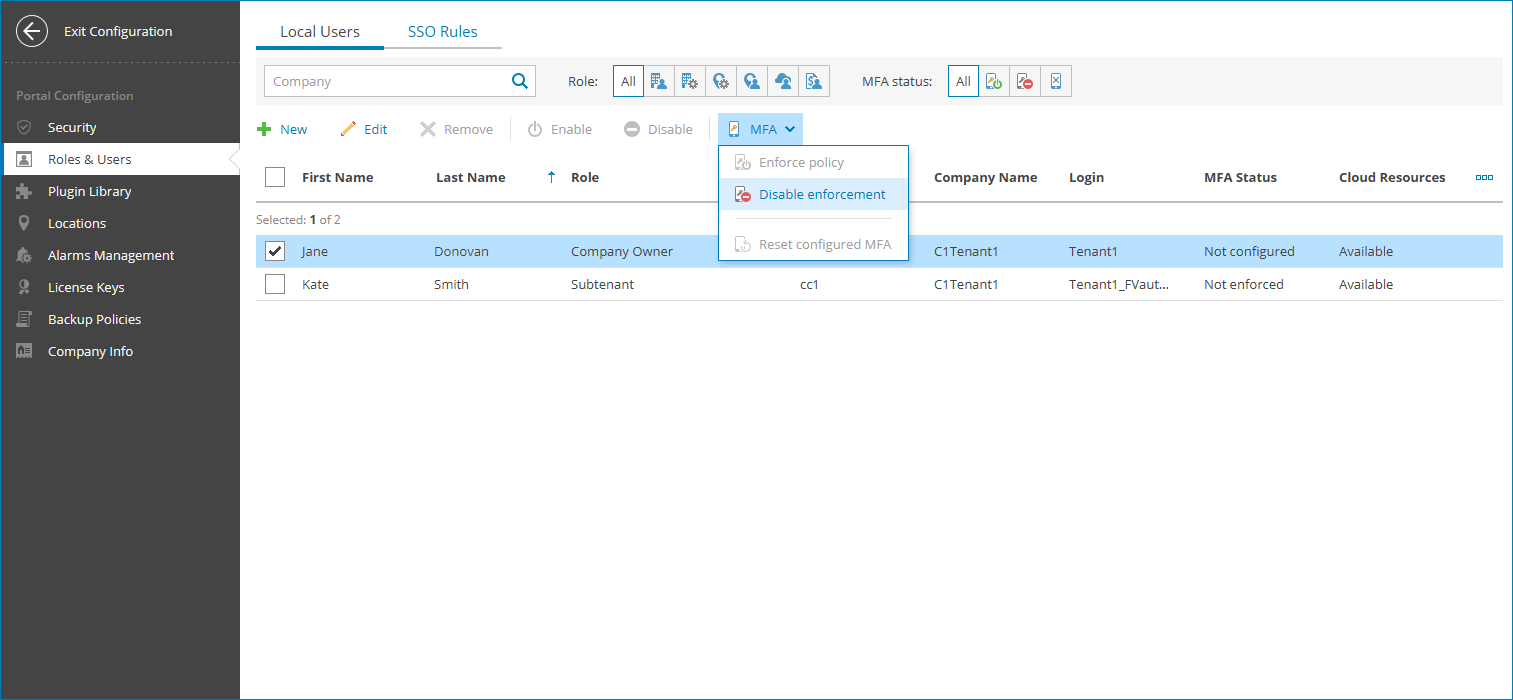Check the checkbox next to Kate Smith
The image size is (1513, 700).
(274, 284)
